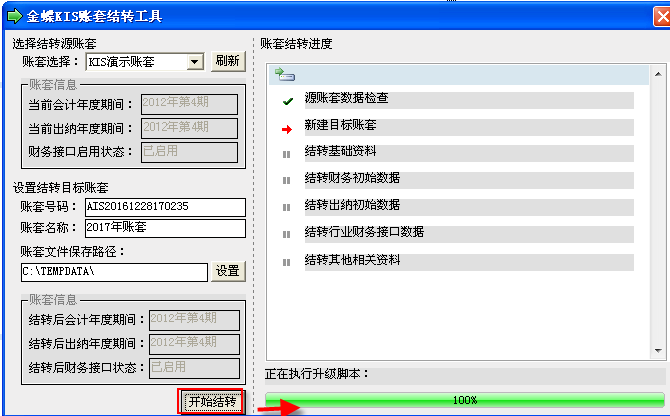Viewport: 670px width, 416px height.
Task: Select the 结转出纳初始数据 step
Action: (469, 207)
